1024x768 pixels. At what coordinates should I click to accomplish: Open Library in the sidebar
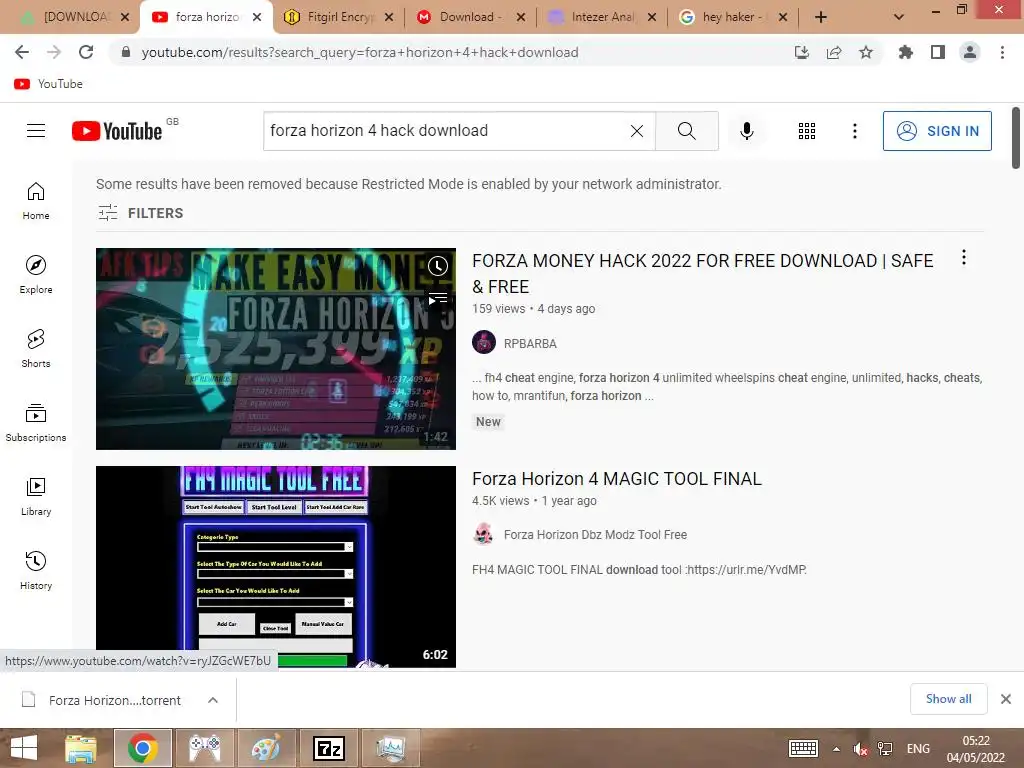click(x=36, y=497)
